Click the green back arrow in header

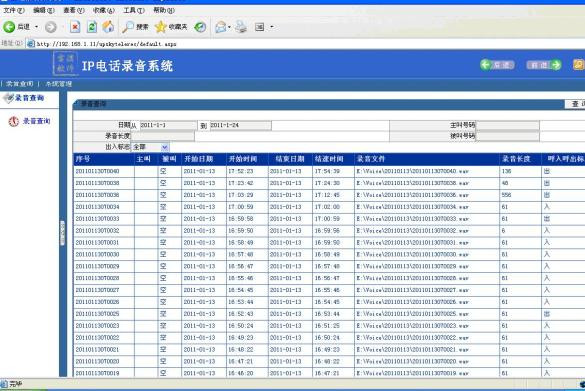click(x=485, y=65)
